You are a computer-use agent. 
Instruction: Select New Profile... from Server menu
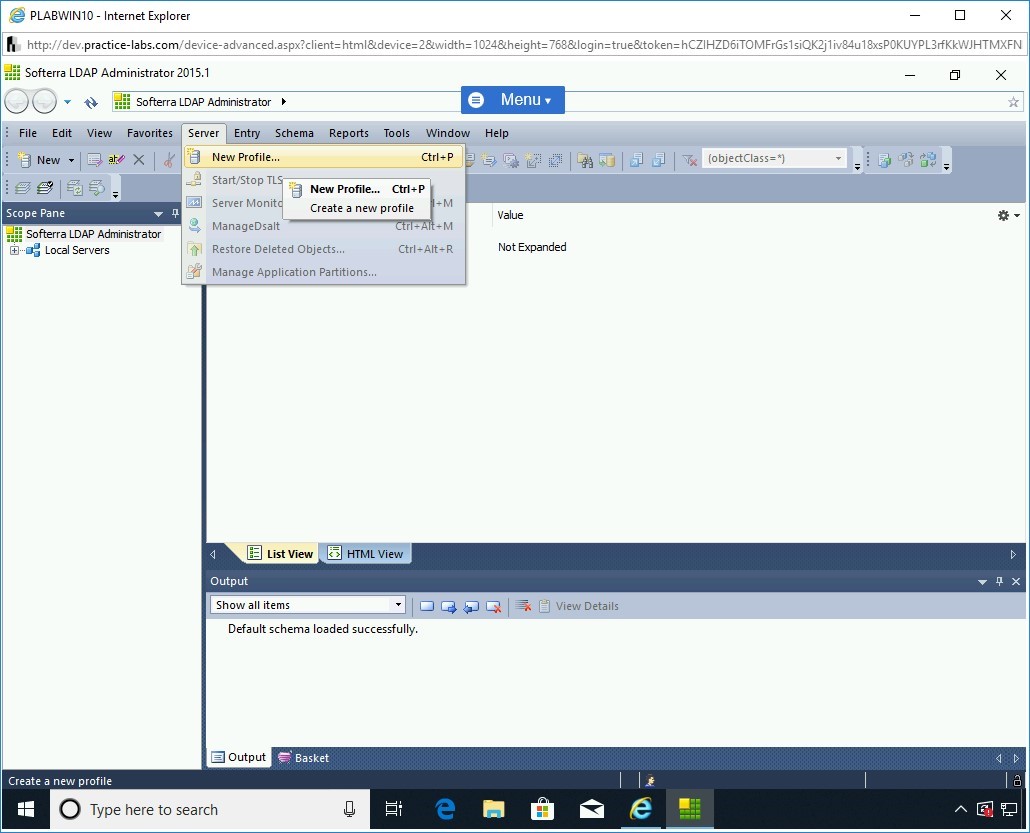[x=246, y=157]
